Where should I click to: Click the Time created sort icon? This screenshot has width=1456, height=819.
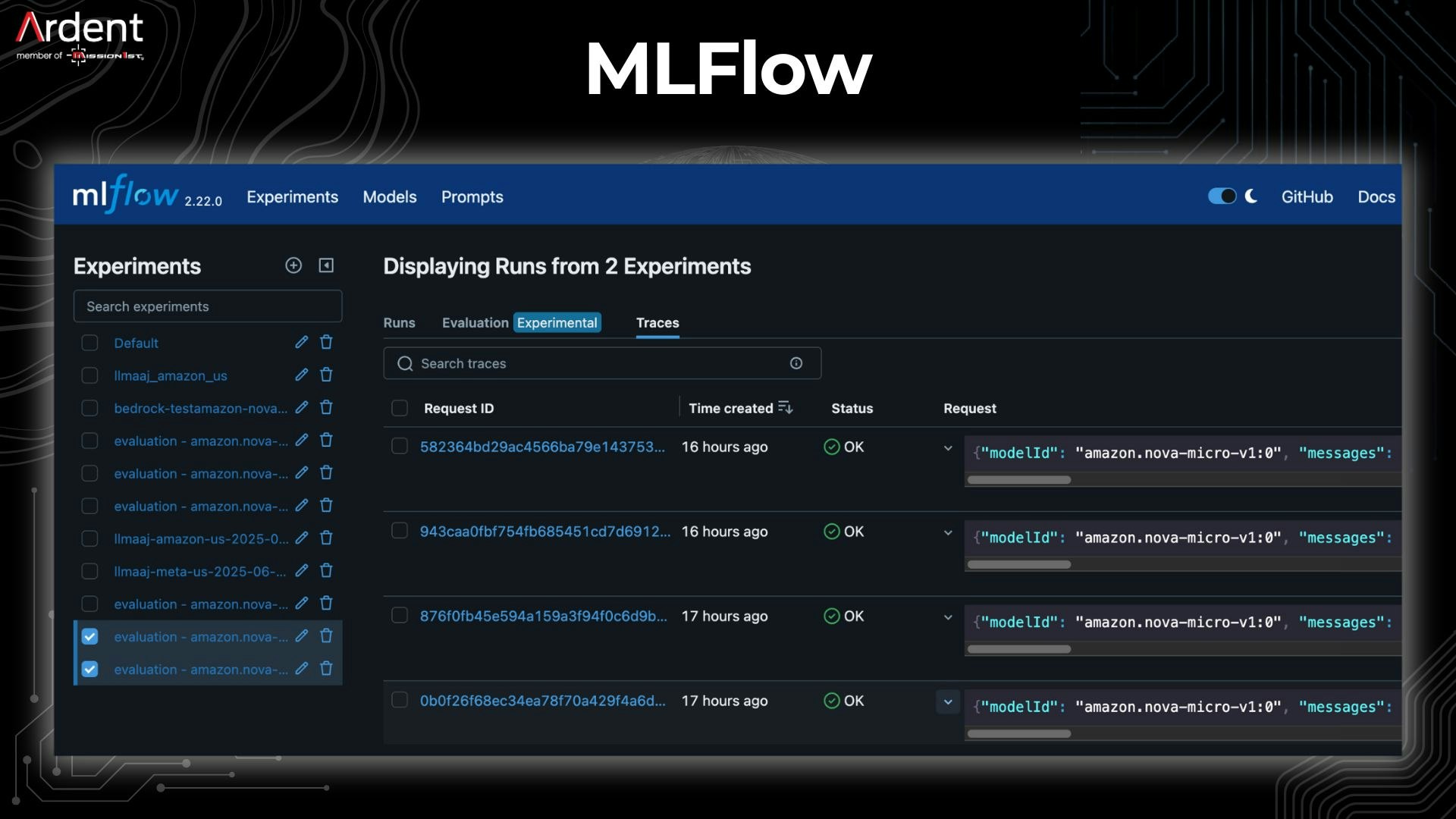786,408
